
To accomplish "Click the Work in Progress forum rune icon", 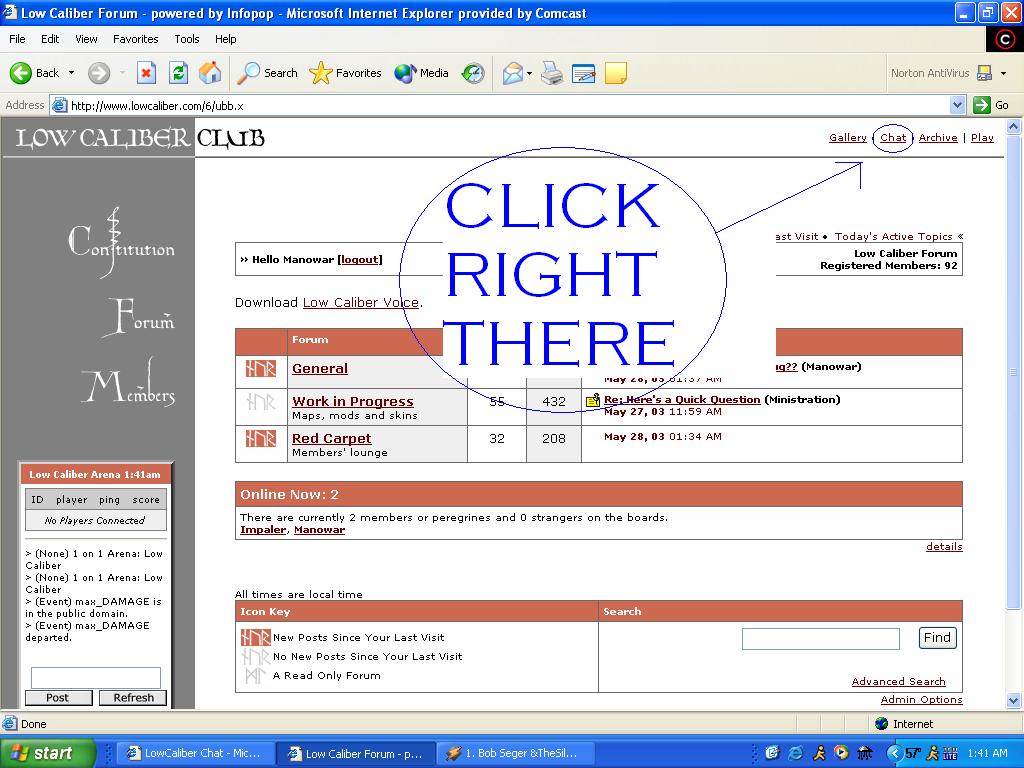I will tap(261, 401).
